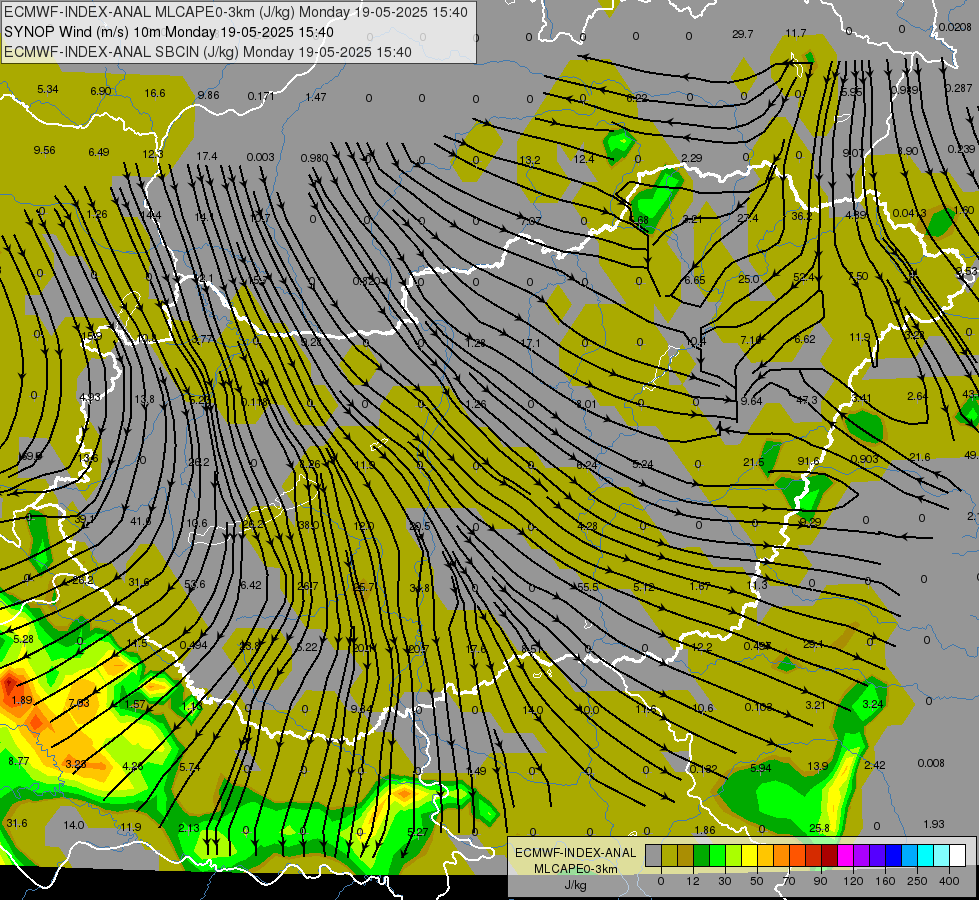Screen dimensions: 979x900
Task: Pick the indigo legend swatch
Action: tap(878, 856)
